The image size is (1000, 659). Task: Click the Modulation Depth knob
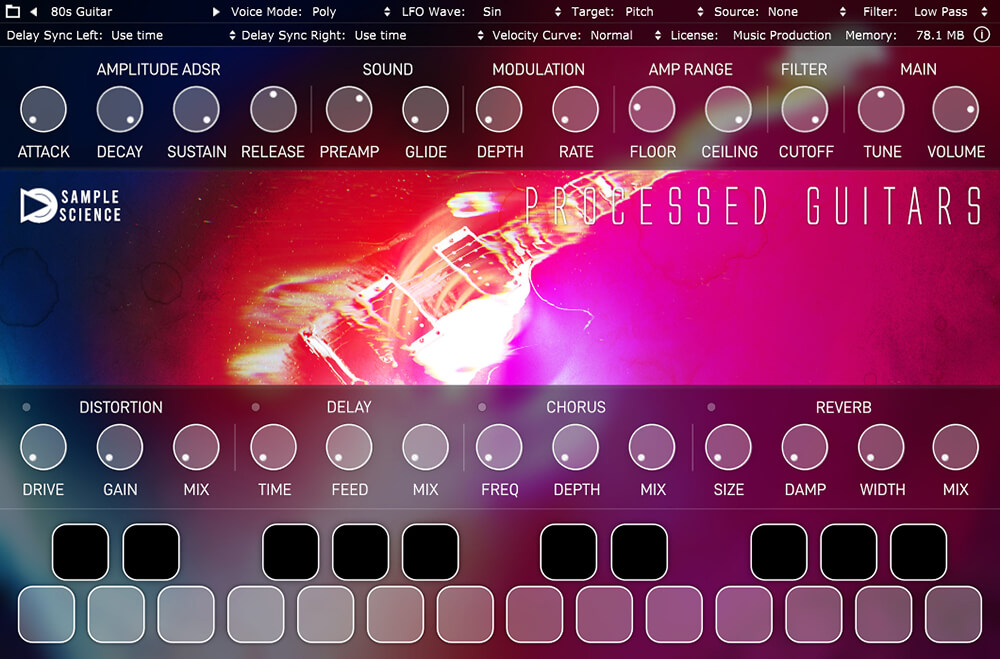499,110
